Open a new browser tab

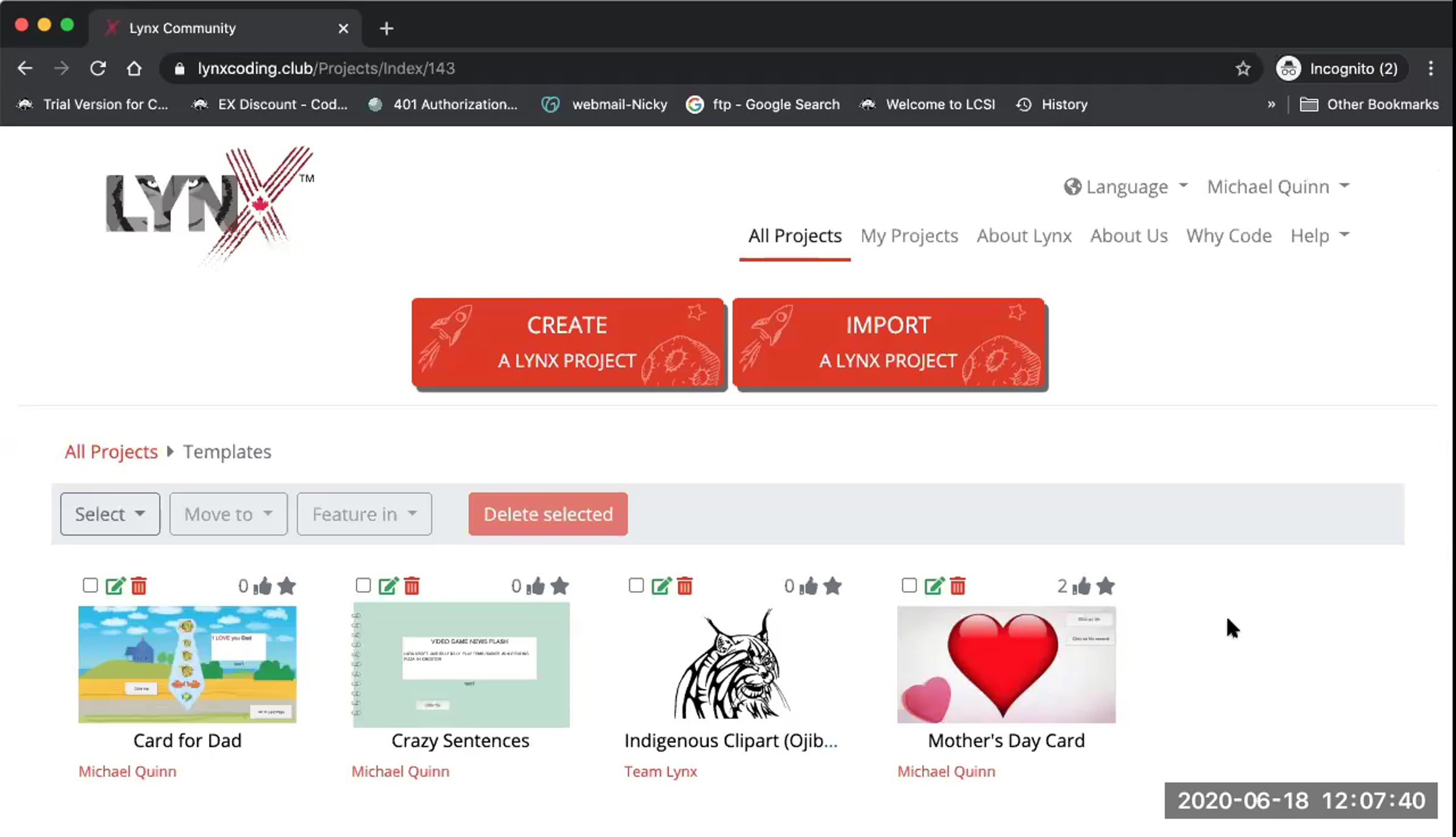click(386, 29)
